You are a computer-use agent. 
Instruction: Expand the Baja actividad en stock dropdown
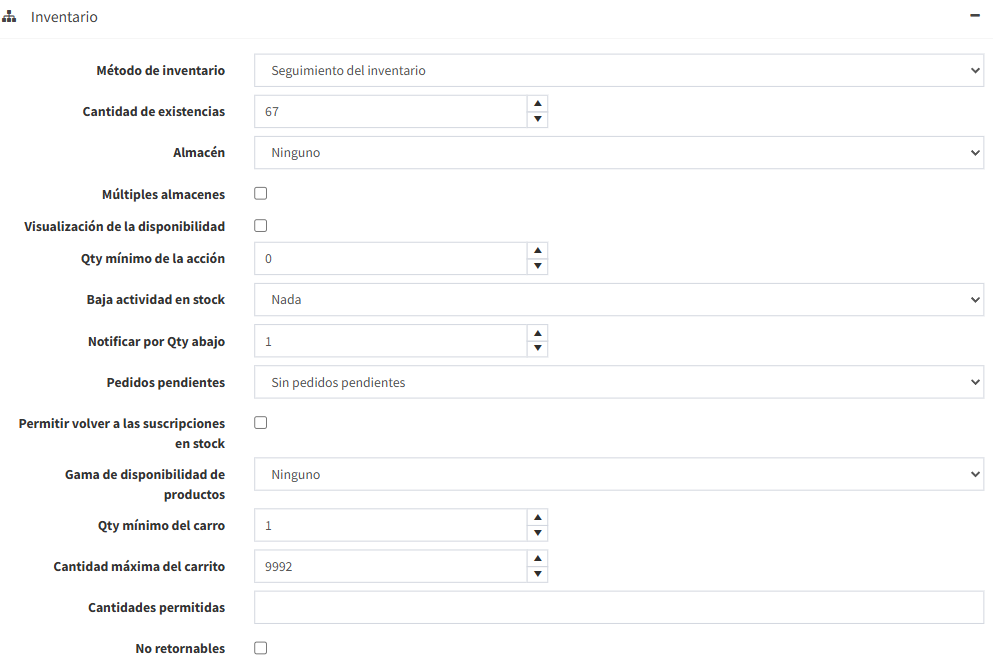coord(619,300)
